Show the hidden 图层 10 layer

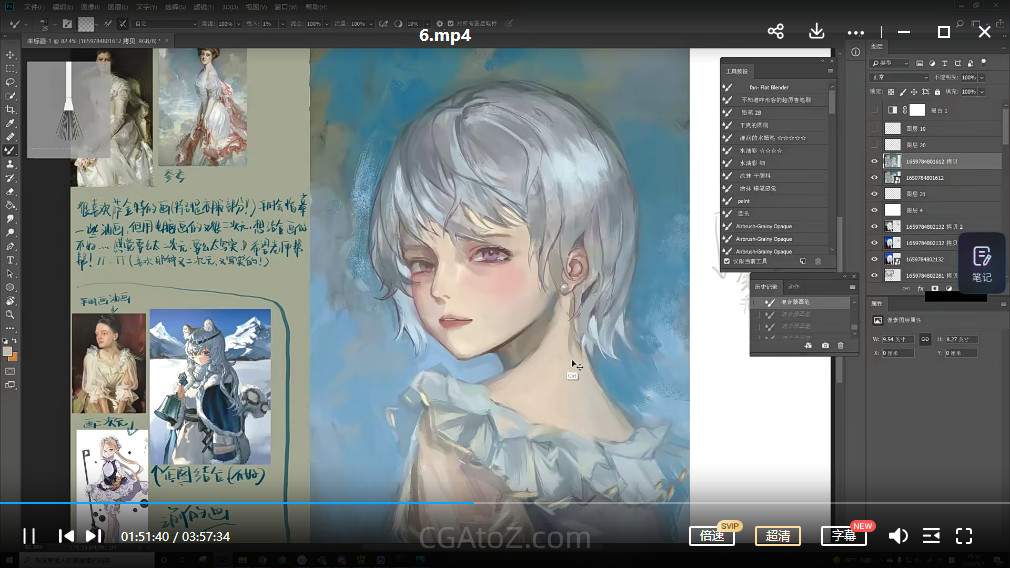click(x=874, y=128)
